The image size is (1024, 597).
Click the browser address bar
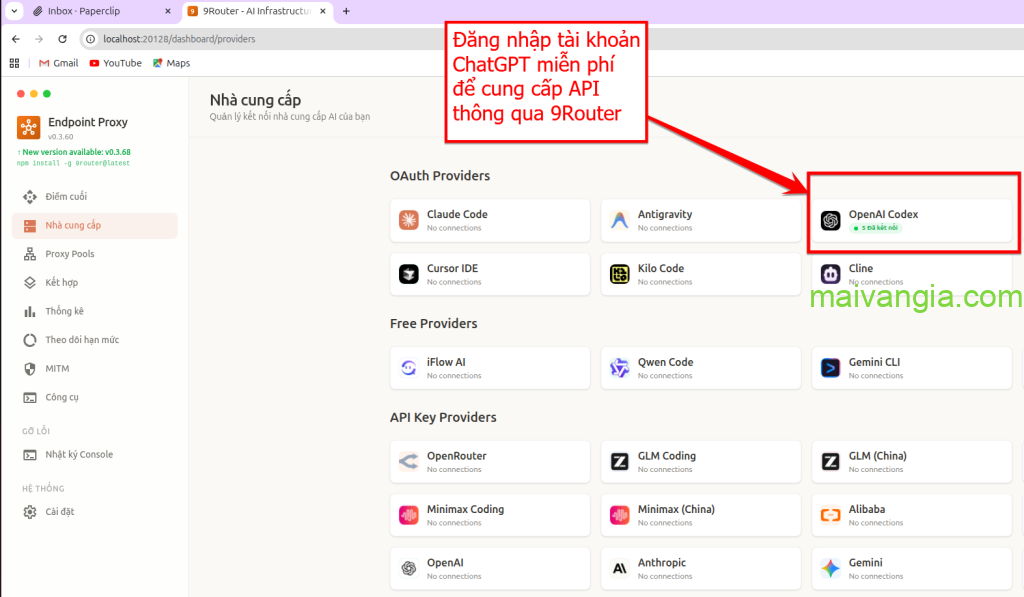coord(400,39)
